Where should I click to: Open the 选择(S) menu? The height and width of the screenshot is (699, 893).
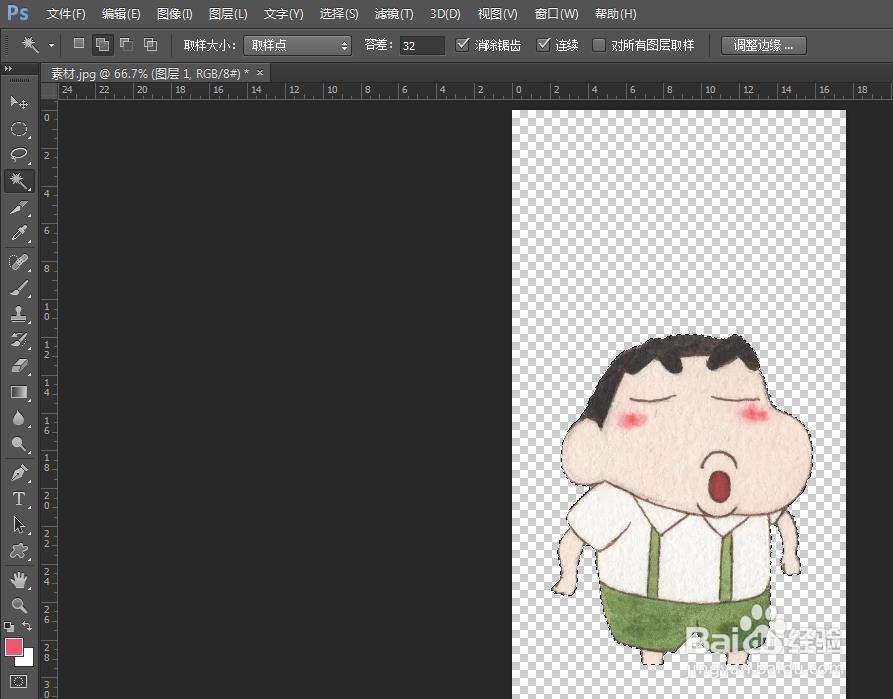click(339, 14)
